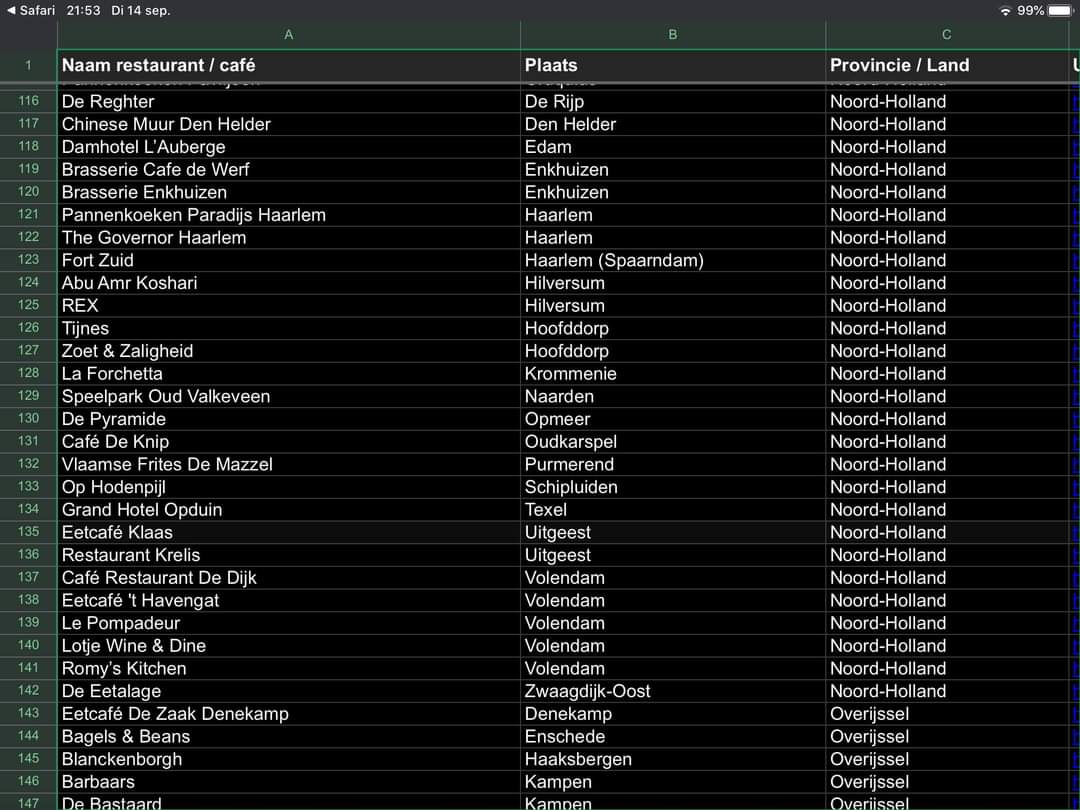Select cell 'Tijnes'
Viewport: 1080px width, 810px height.
click(289, 329)
